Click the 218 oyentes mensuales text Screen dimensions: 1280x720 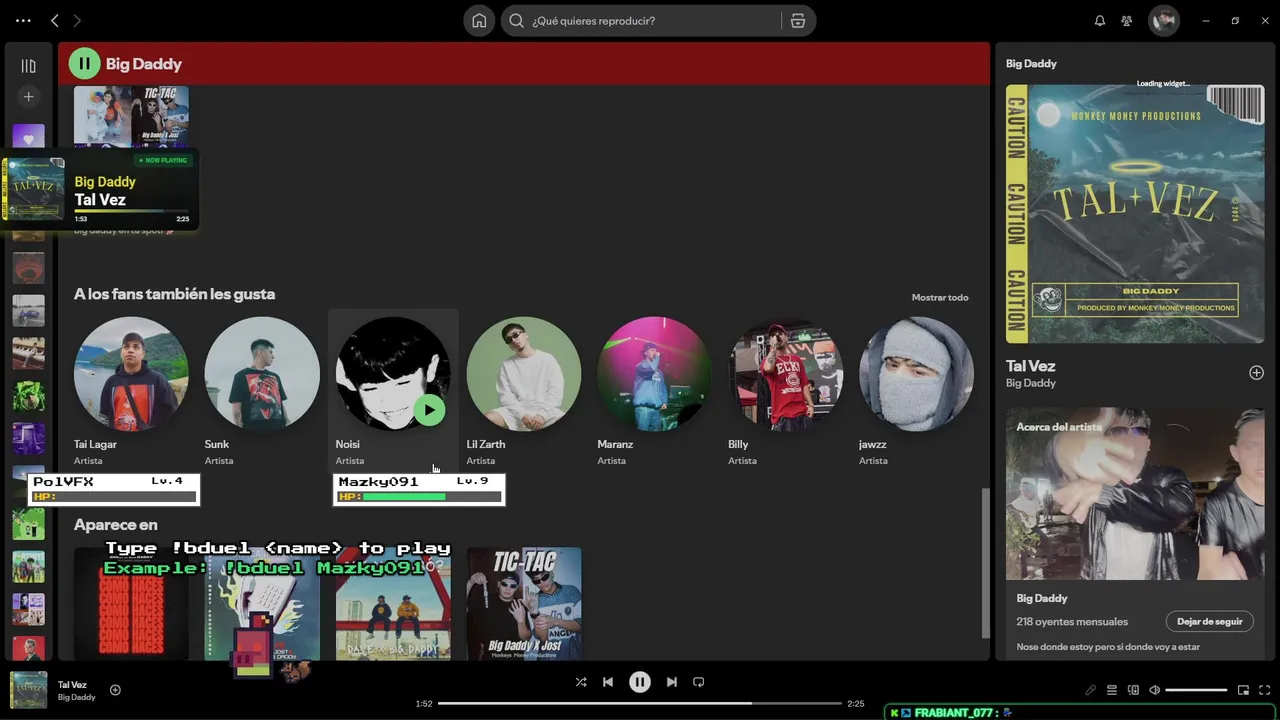click(x=1072, y=622)
